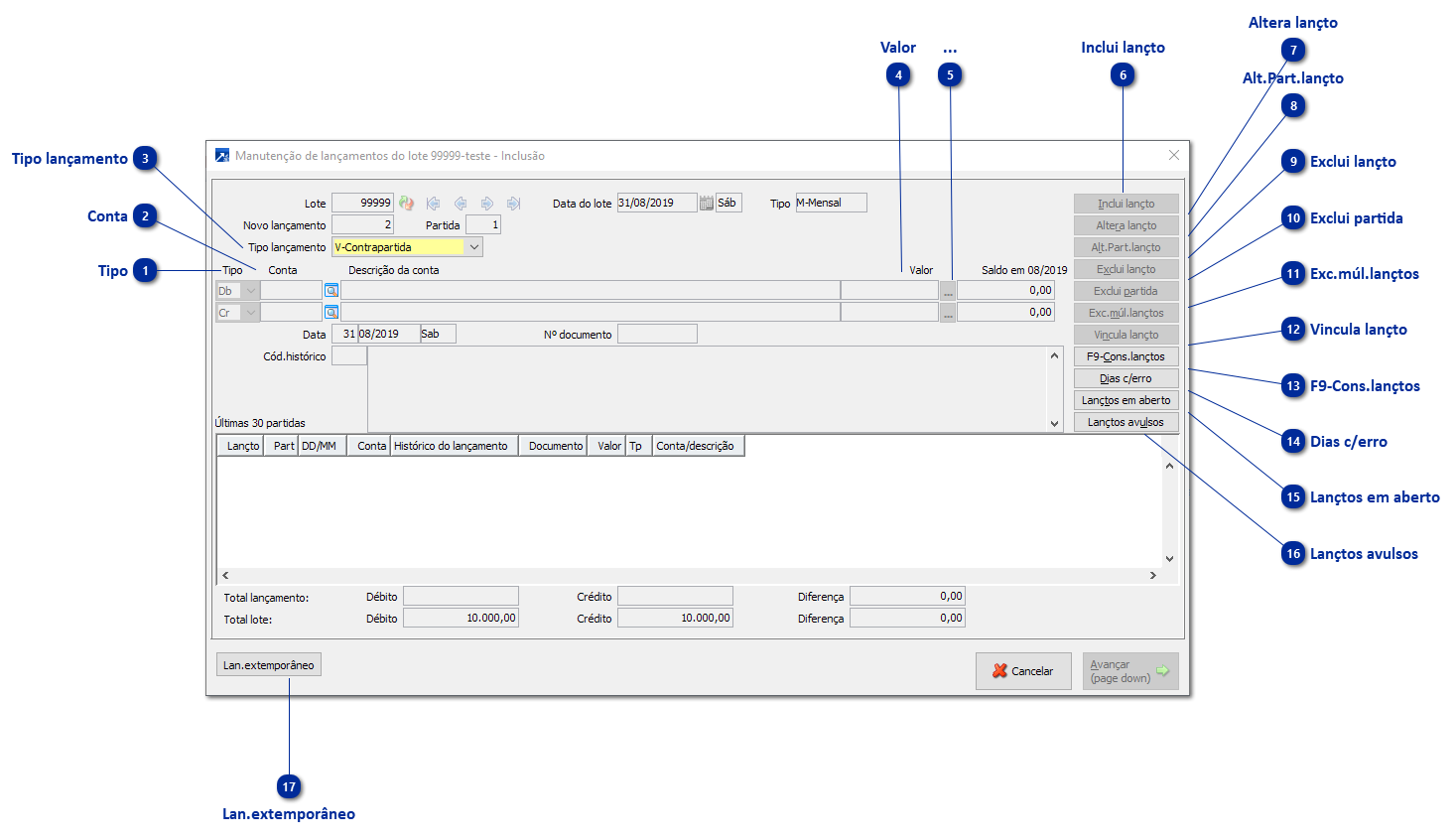This screenshot has width=1456, height=840.
Task: Open F9-Cons.lançtos
Action: (x=1126, y=356)
